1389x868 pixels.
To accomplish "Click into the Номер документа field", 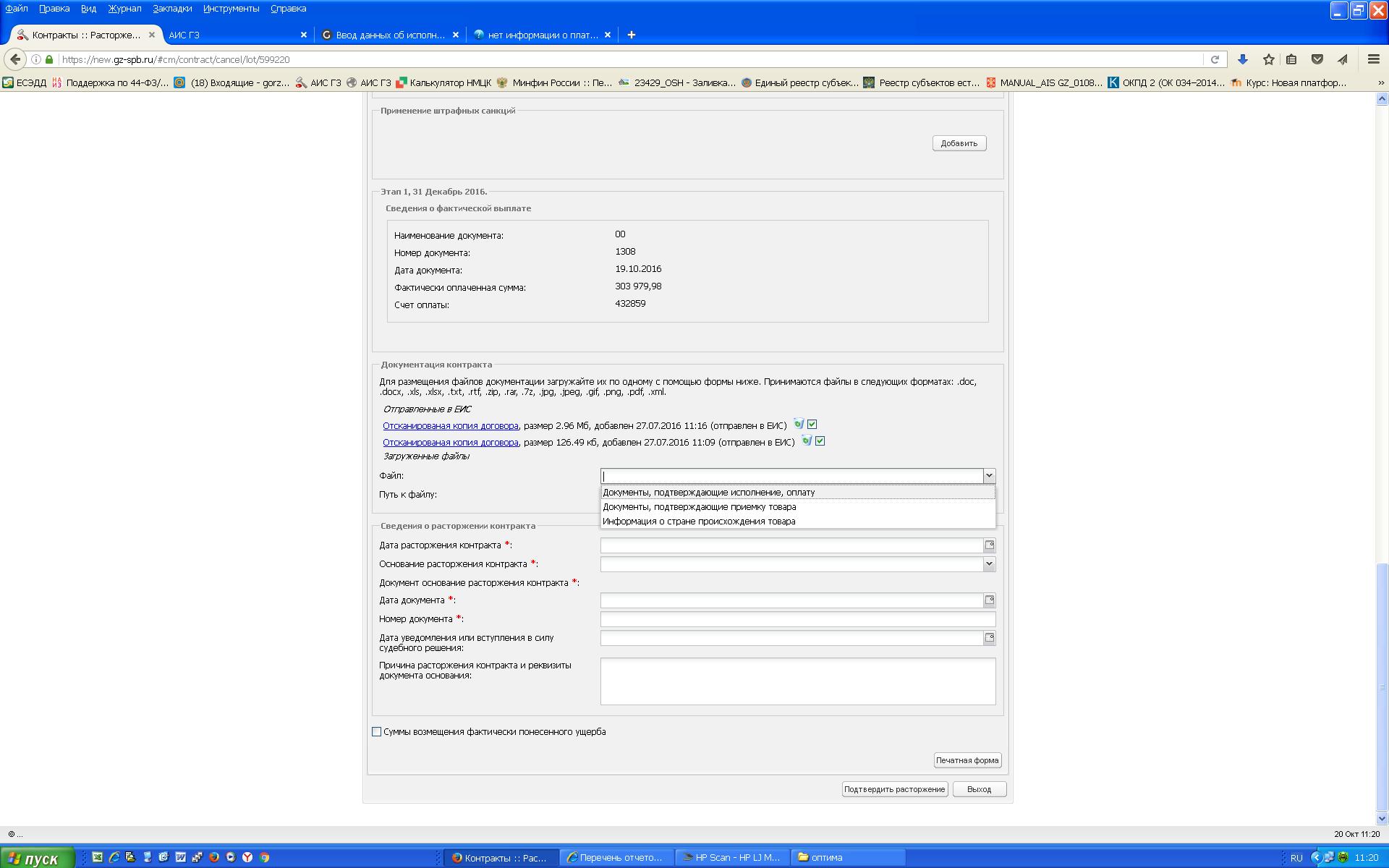I will [x=797, y=619].
